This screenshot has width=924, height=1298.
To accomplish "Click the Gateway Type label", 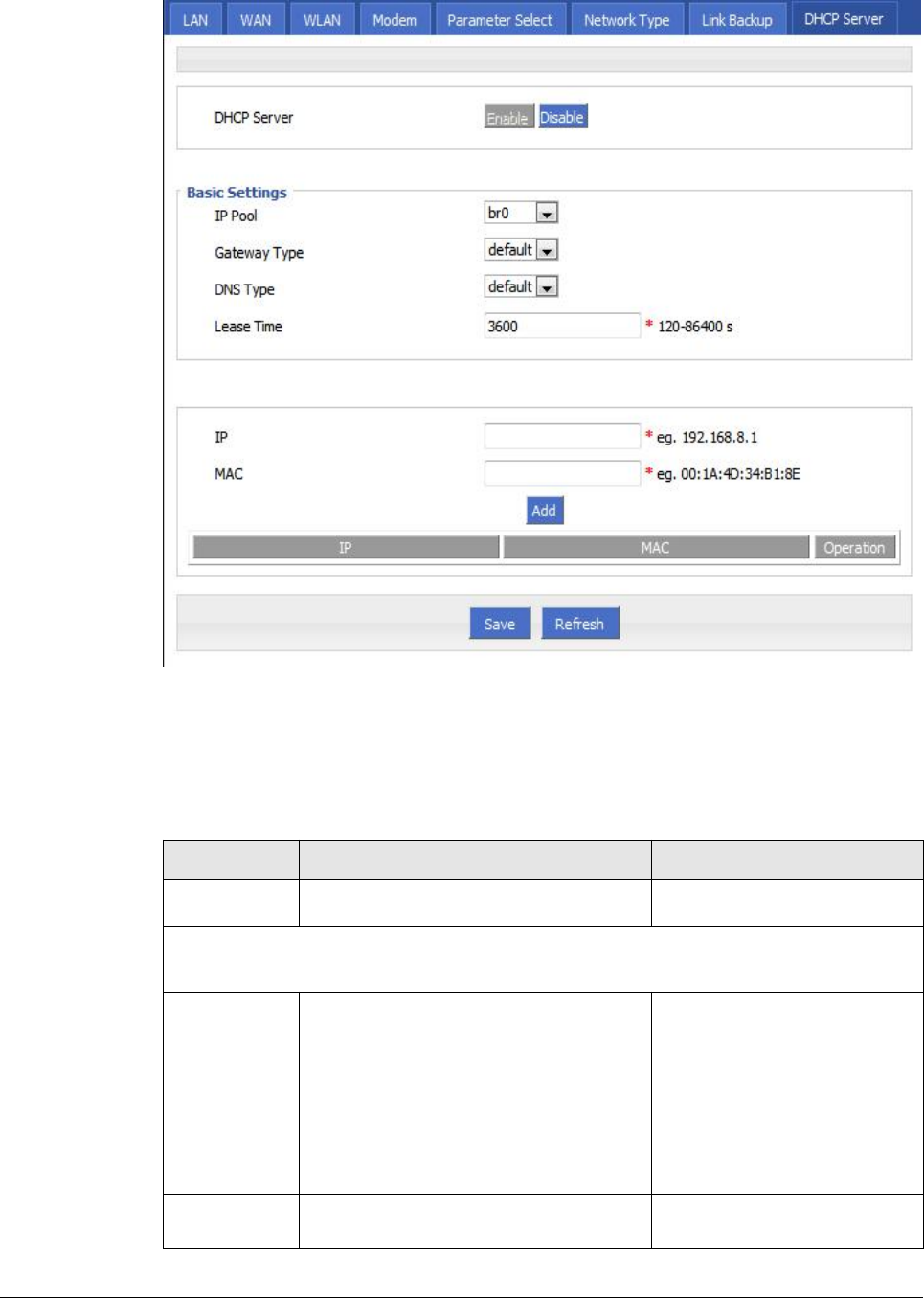I will pos(259,253).
